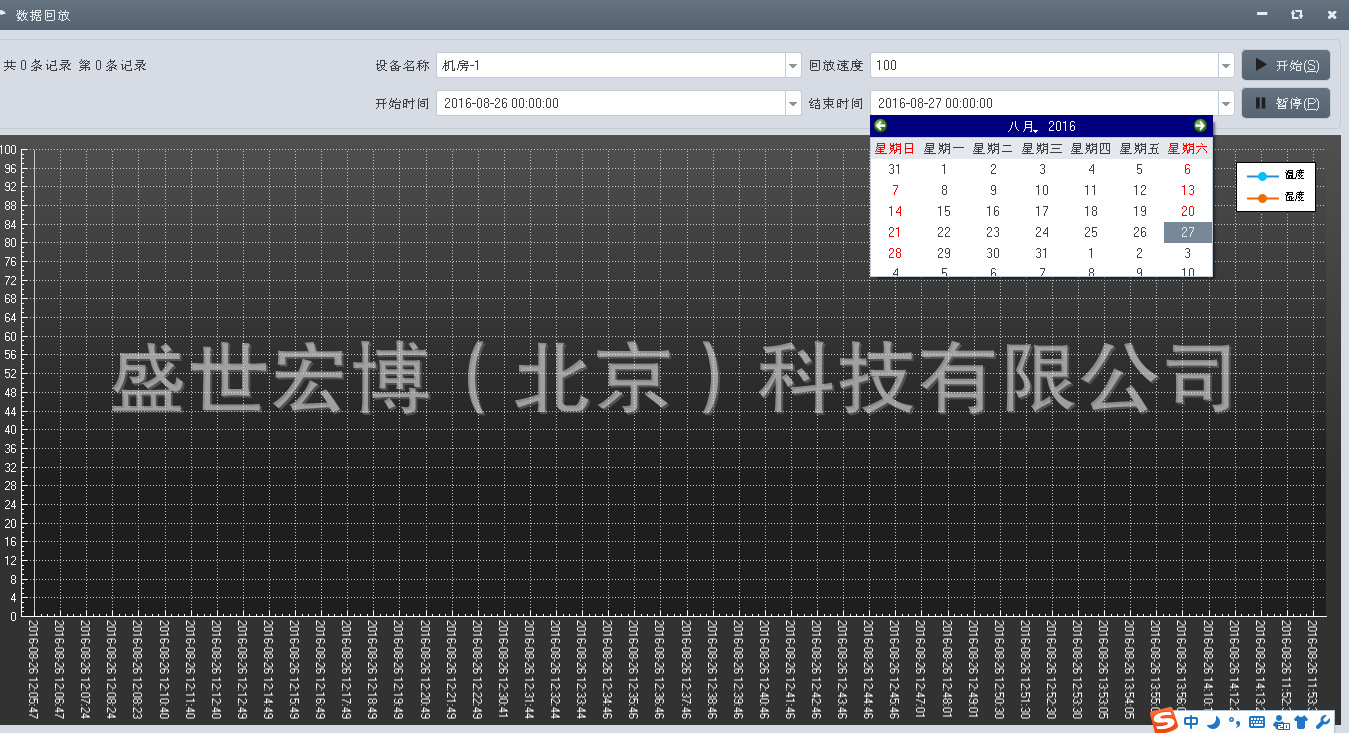Select date 19 in the calendar
The width and height of the screenshot is (1349, 733).
coord(1139,211)
